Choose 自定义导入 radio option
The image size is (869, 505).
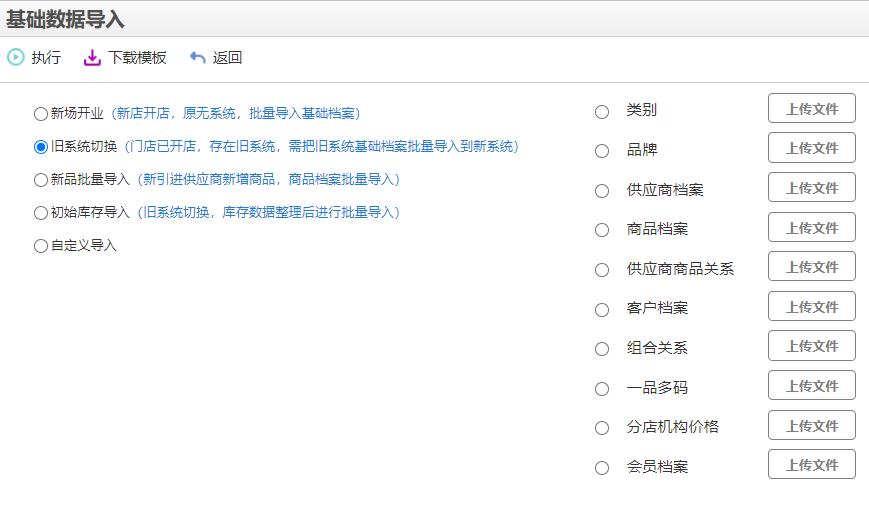click(x=40, y=246)
